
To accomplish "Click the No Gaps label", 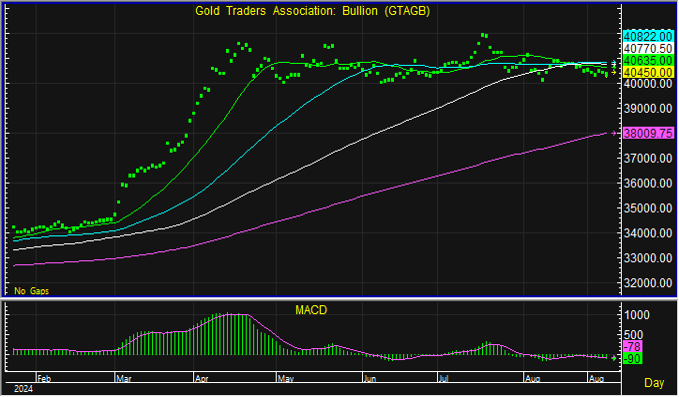I will tap(32, 291).
